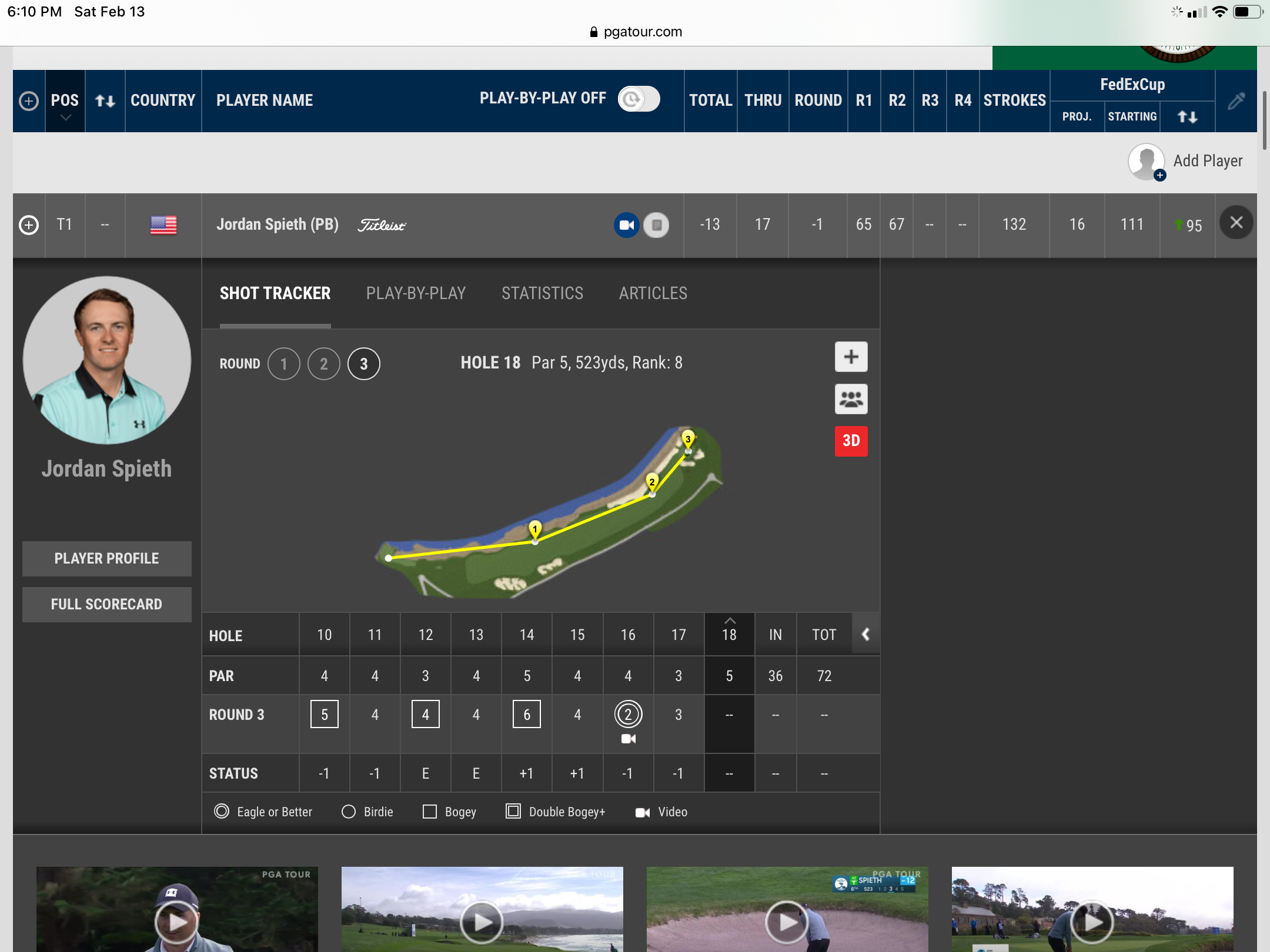Screen dimensions: 1270x952
Task: Sort by position movement arrows in header
Action: point(105,101)
